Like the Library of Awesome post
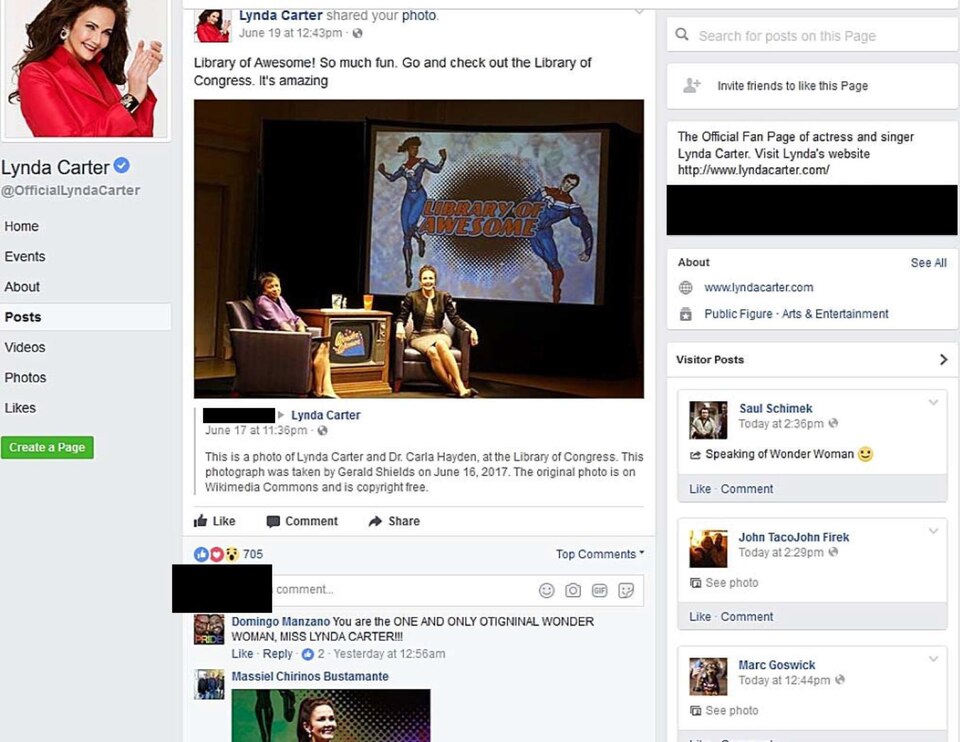This screenshot has width=960, height=742. point(214,521)
